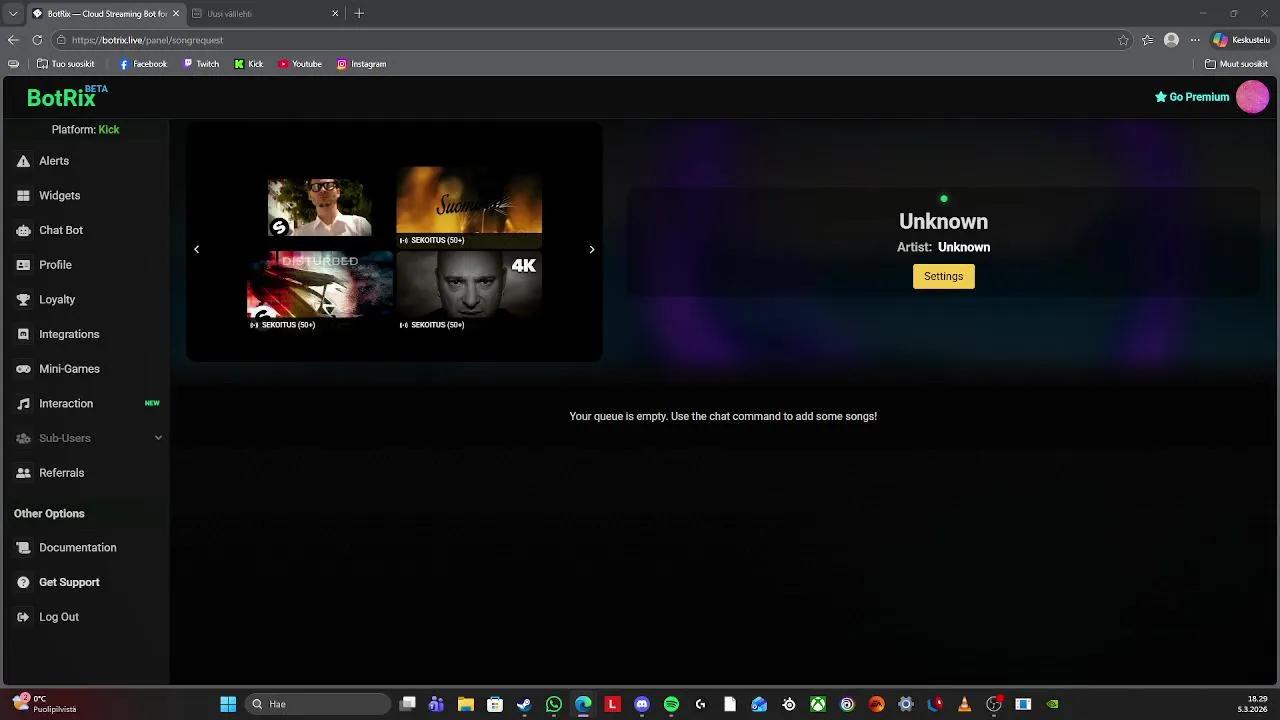Click the Referrals people icon

[x=23, y=473]
